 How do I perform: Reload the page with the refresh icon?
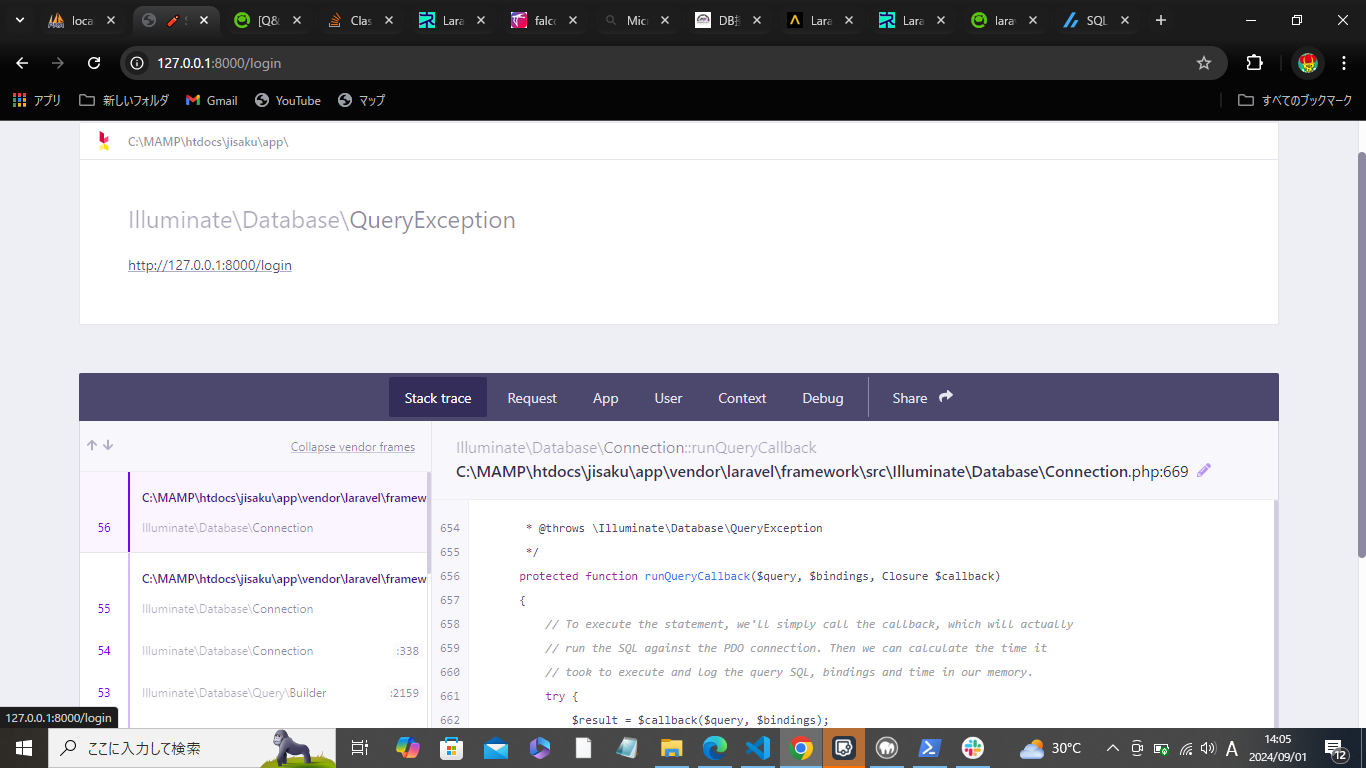coord(94,63)
